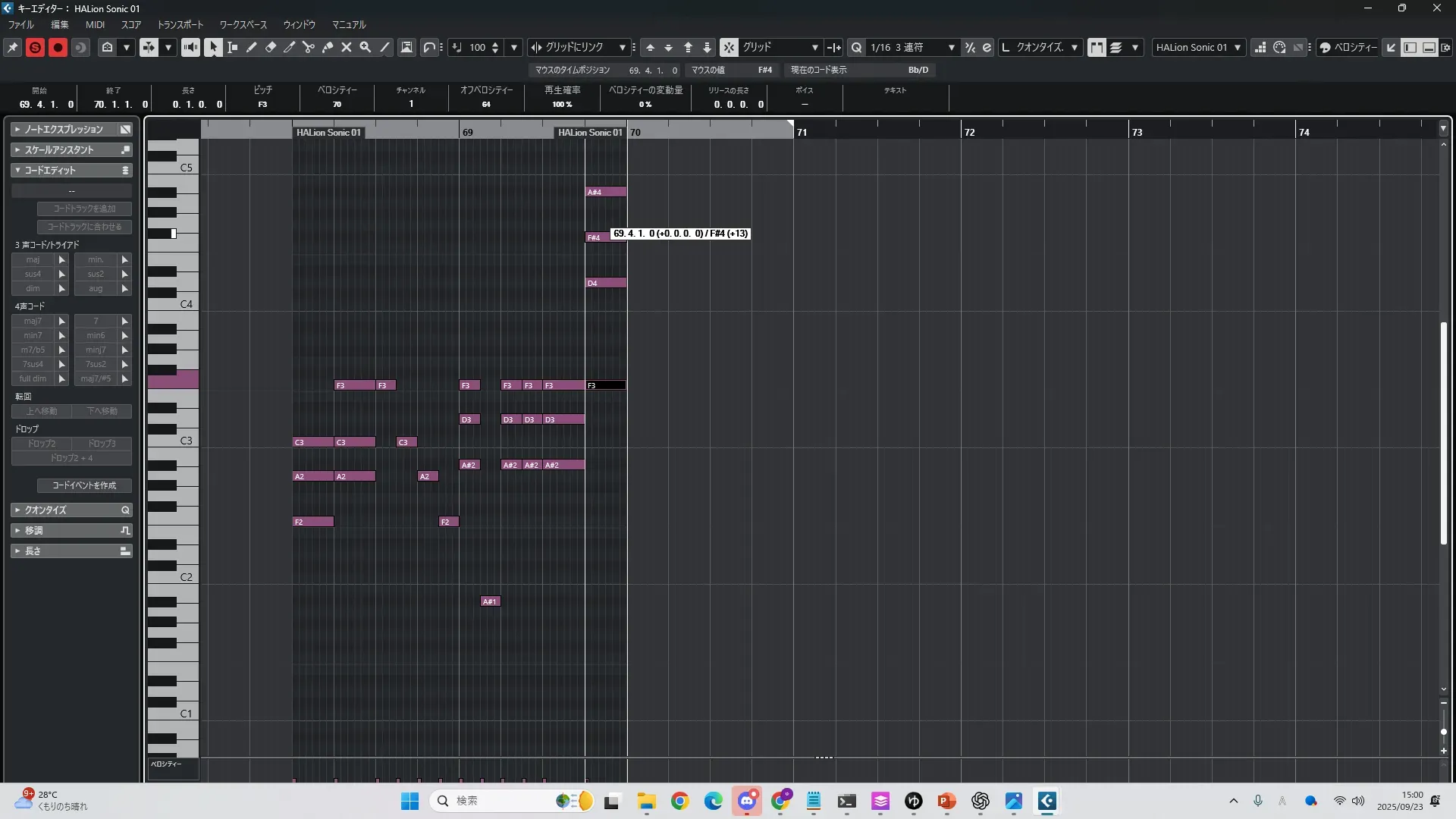Select the Draw pencil tool
The width and height of the screenshot is (1456, 819).
252,47
